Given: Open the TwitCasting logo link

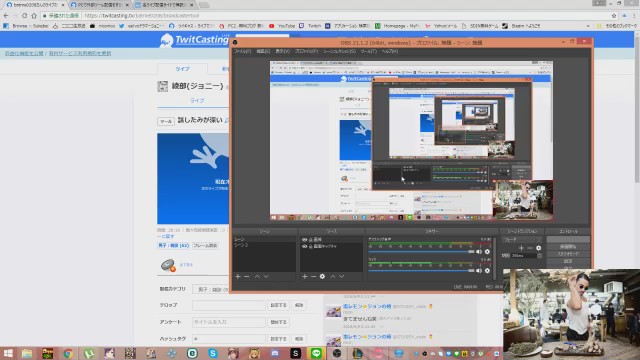Looking at the screenshot, I should [x=194, y=40].
